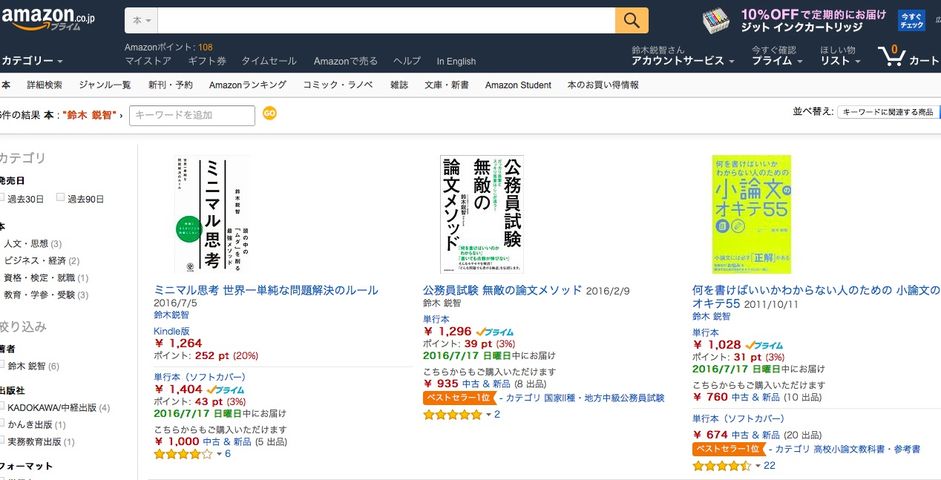The height and width of the screenshot is (480, 941).
Task: Open 高校小論文教科書・参考書 category link
Action: [867, 449]
